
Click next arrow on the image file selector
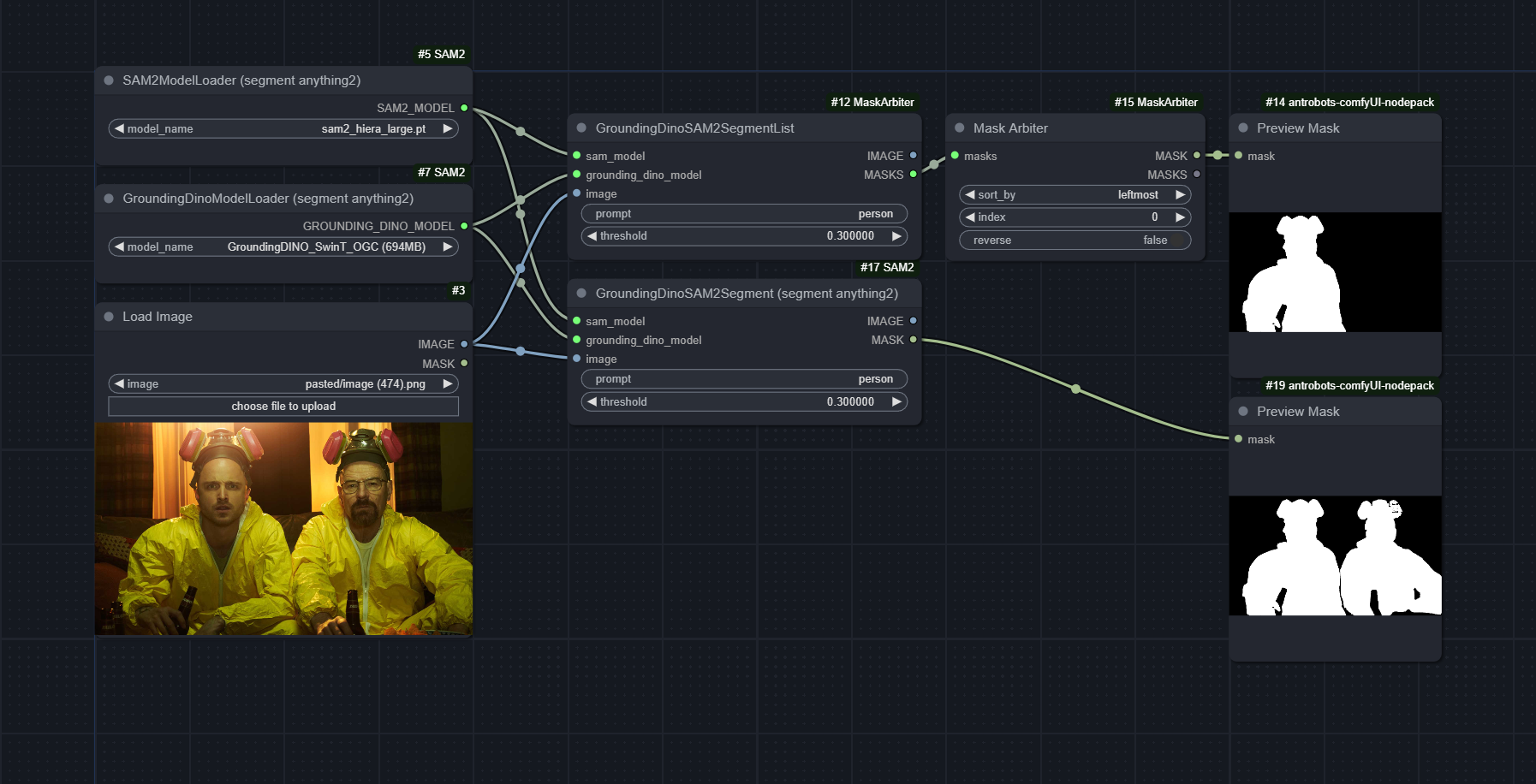[447, 383]
